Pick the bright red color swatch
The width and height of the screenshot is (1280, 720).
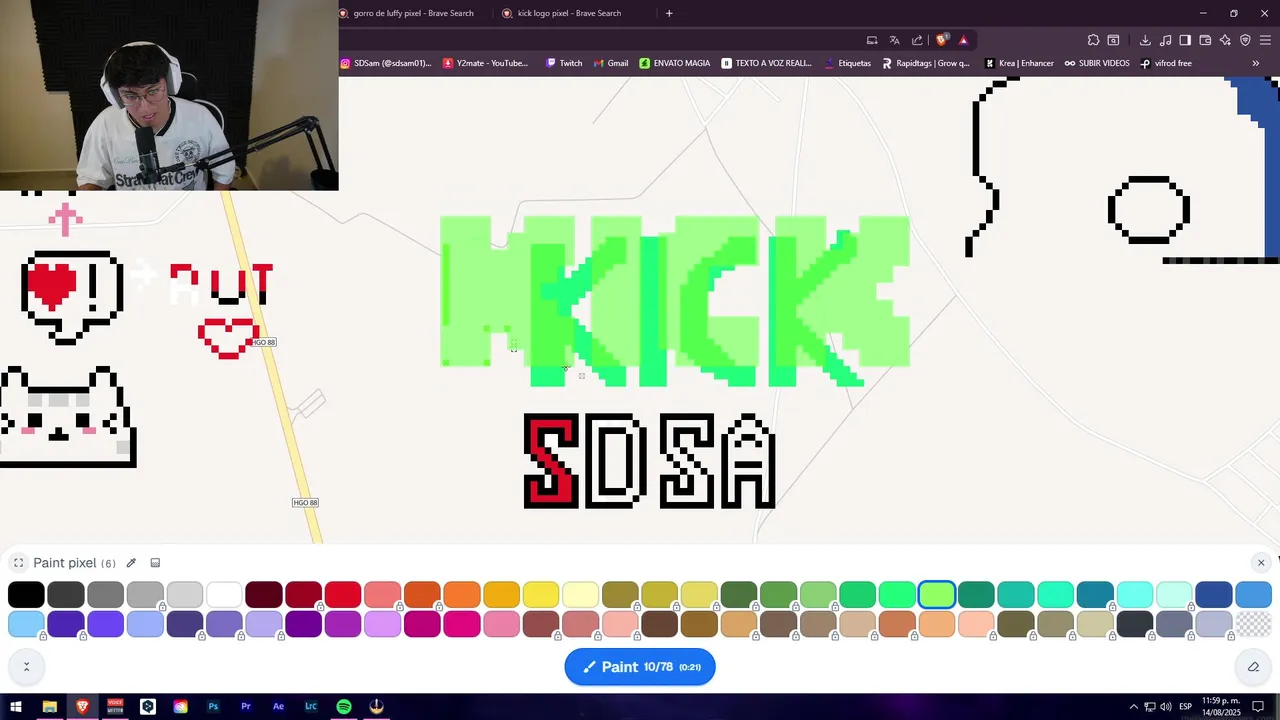[343, 595]
